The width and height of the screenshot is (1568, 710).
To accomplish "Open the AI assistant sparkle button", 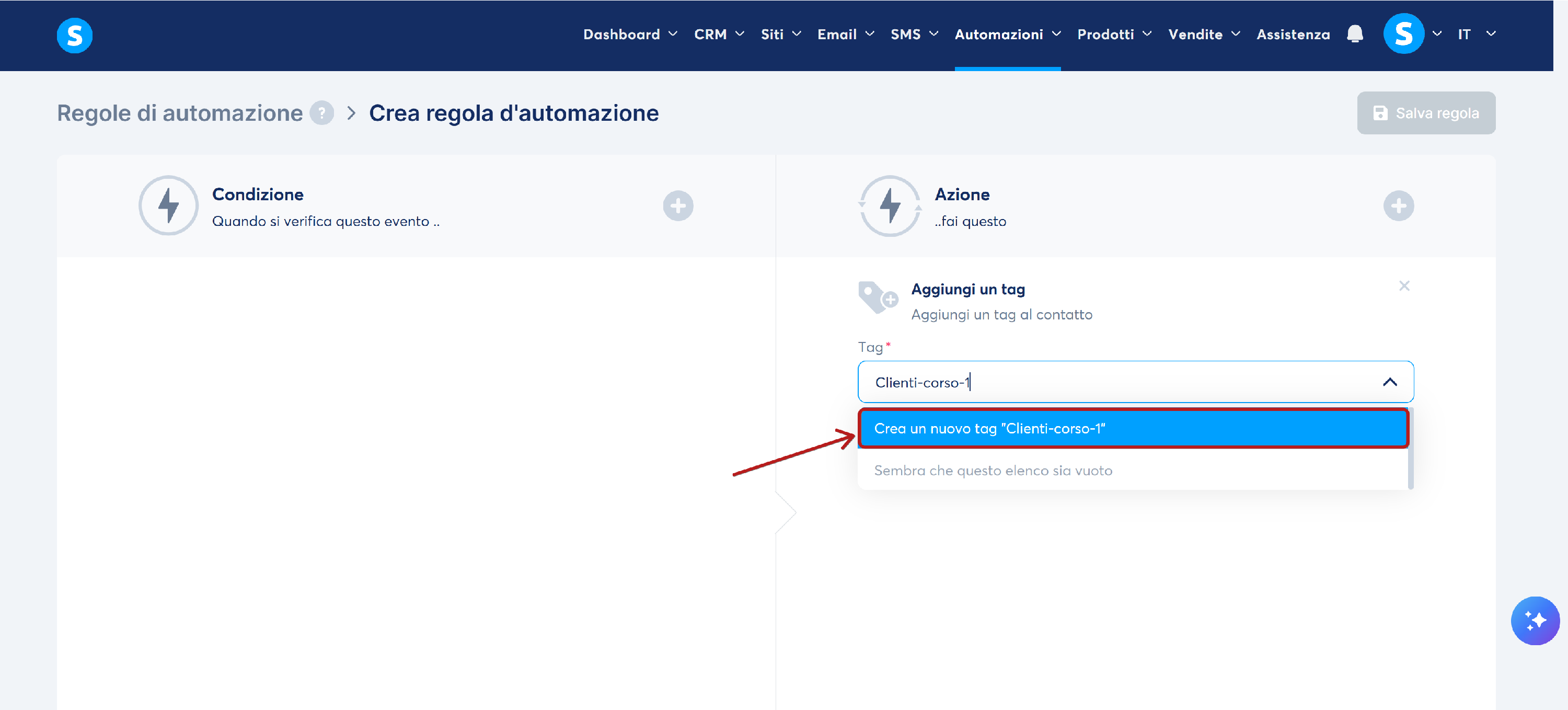I will (x=1535, y=620).
